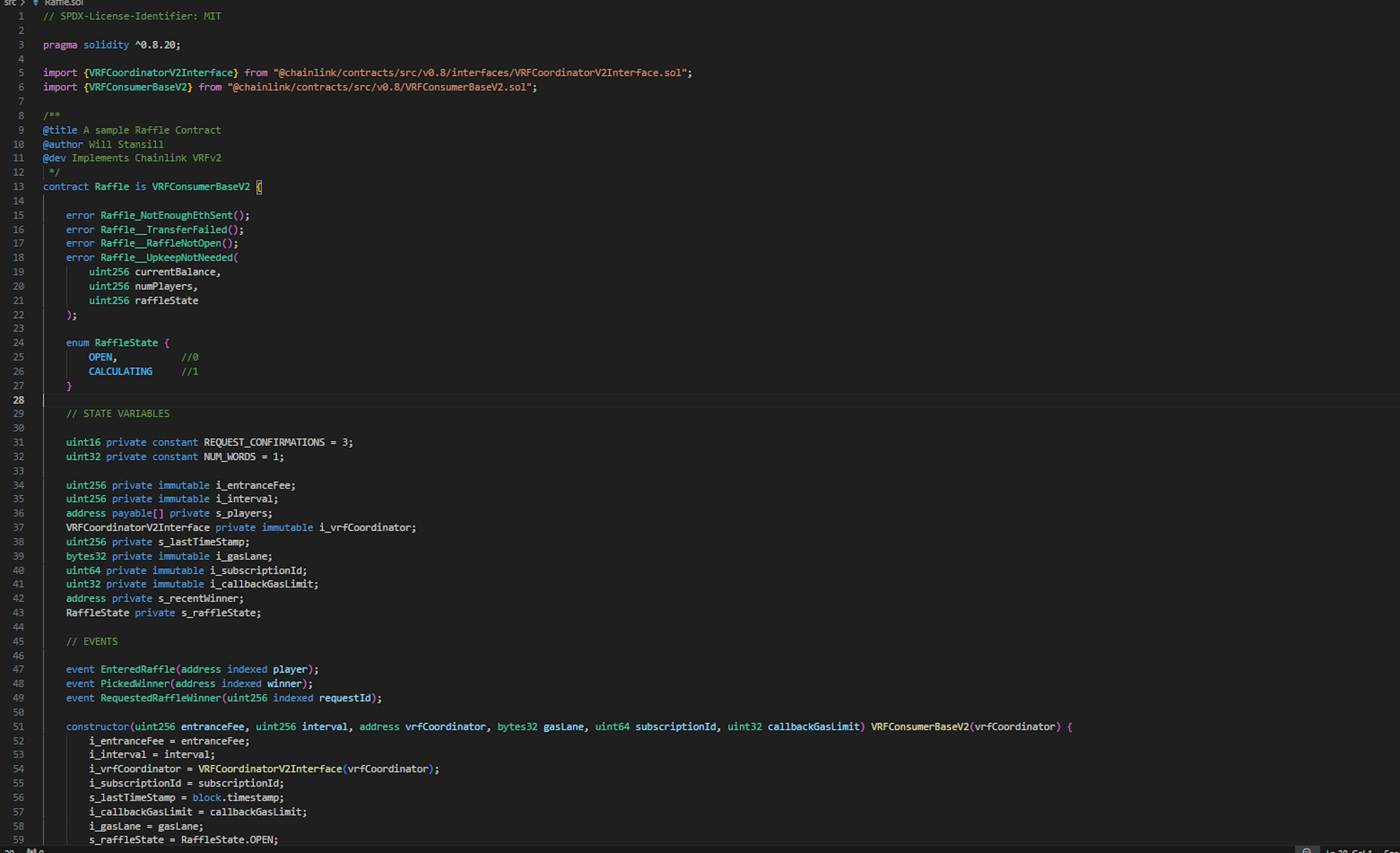Place cursor on 'constructor' keyword
The image size is (1400, 853).
[97, 726]
